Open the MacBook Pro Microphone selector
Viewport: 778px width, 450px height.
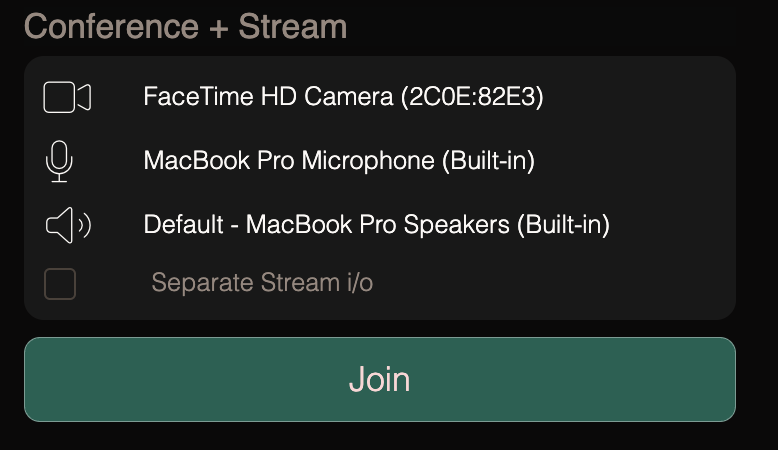pos(339,161)
